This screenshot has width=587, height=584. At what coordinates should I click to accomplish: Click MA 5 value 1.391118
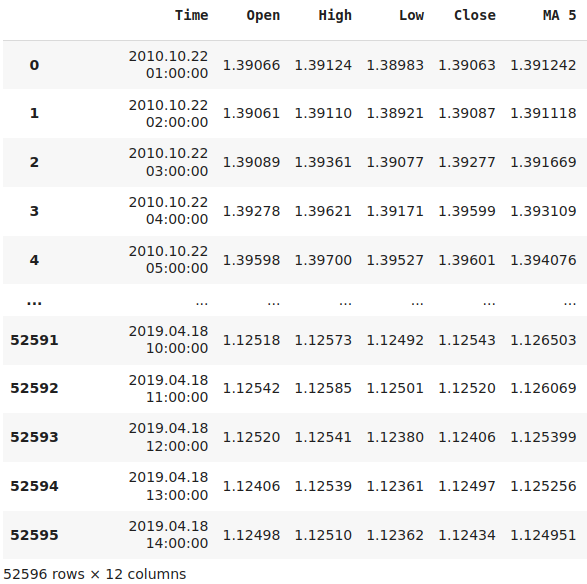[x=544, y=113]
